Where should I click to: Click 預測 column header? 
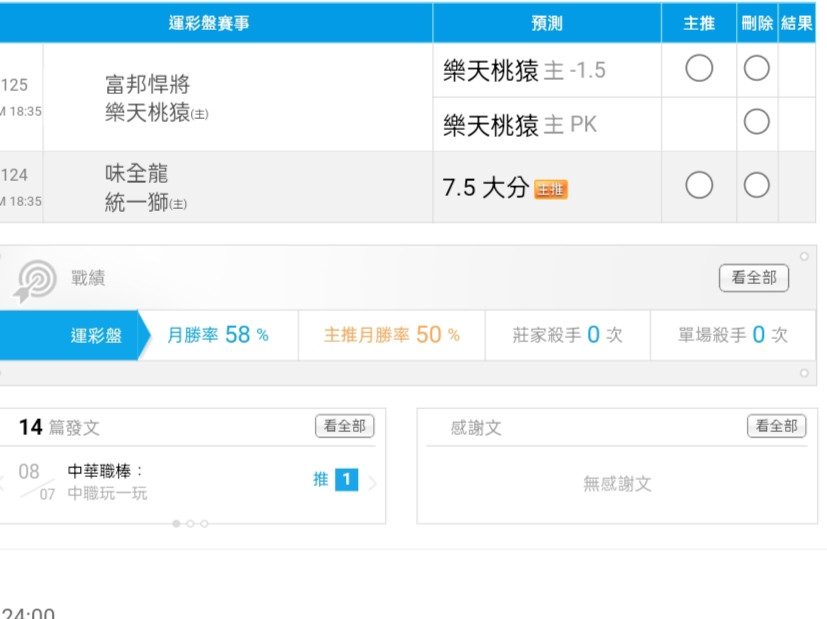pyautogui.click(x=547, y=23)
